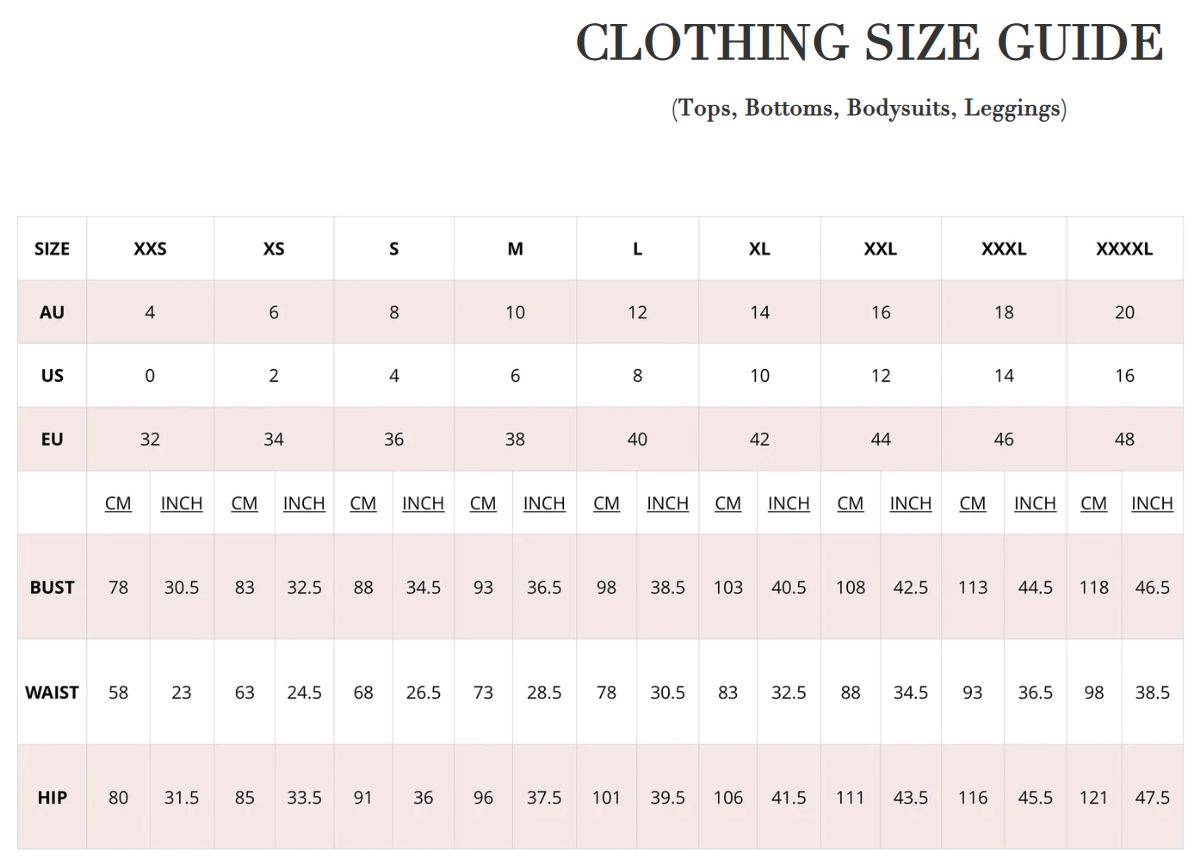Screen dimensions: 1195x858
Task: Click the SIZE row header cell
Action: 52,249
